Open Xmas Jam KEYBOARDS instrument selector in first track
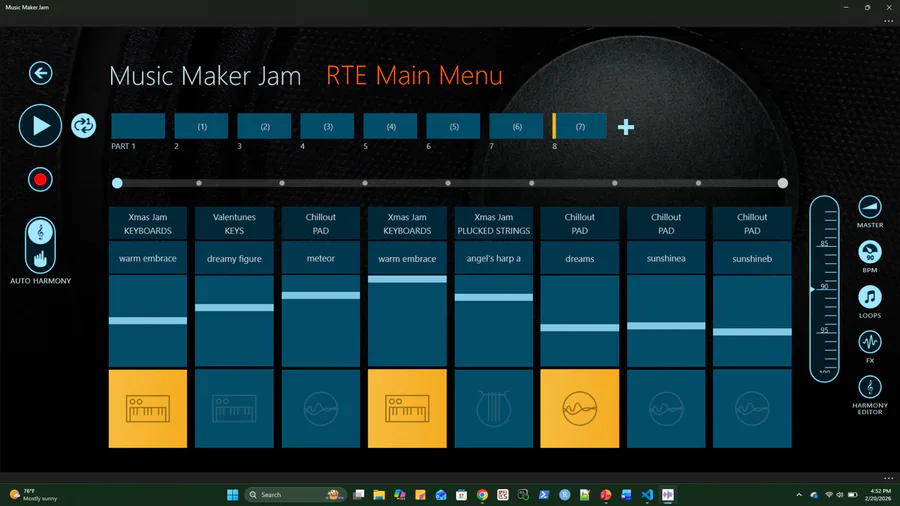The image size is (900, 506). pos(148,224)
